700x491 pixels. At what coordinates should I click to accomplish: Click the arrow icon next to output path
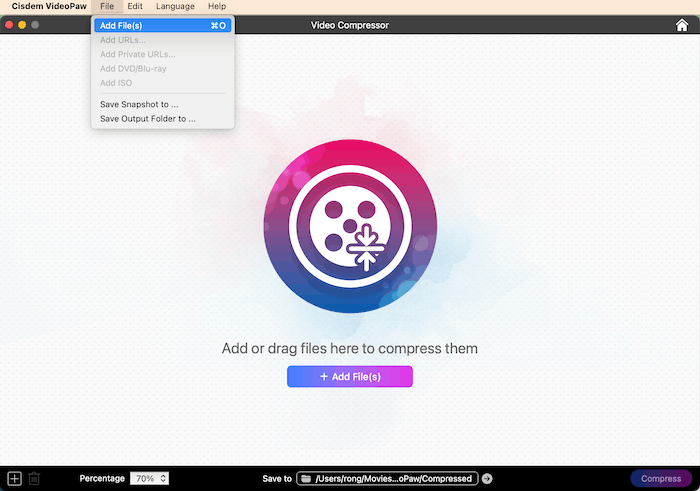(x=487, y=479)
